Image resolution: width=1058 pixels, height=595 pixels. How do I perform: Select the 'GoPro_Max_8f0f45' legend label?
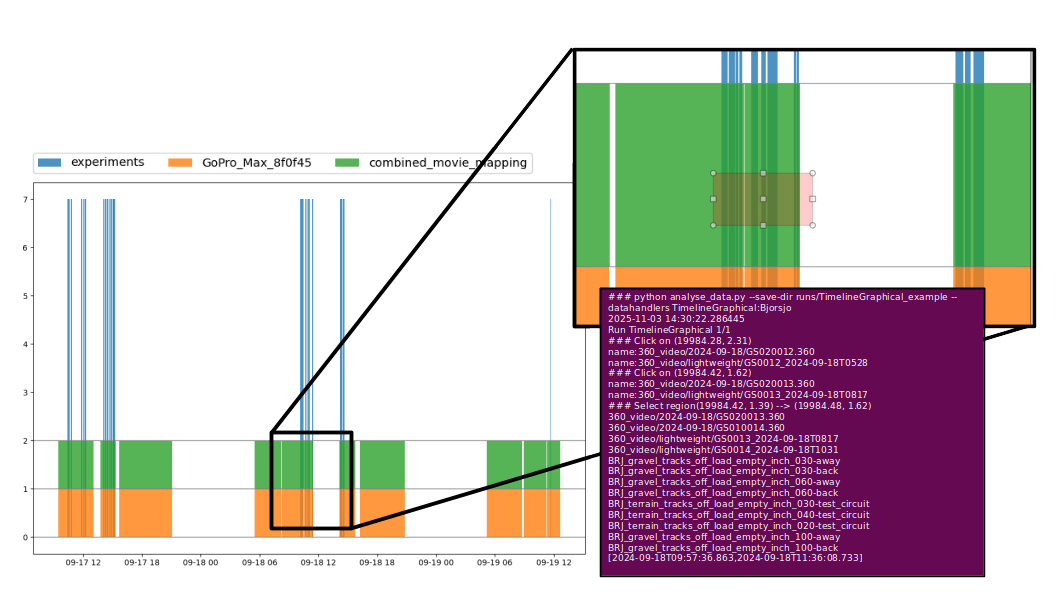tap(256, 163)
